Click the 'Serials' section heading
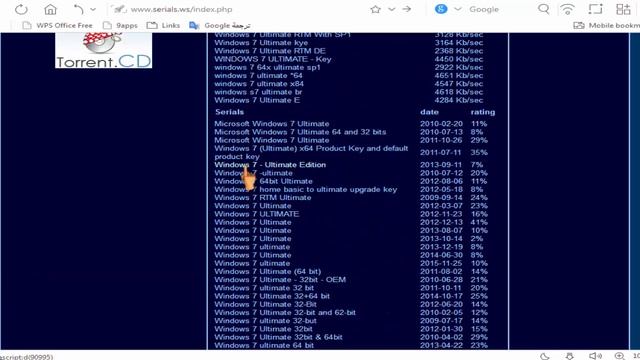640x360 pixels. 229,112
